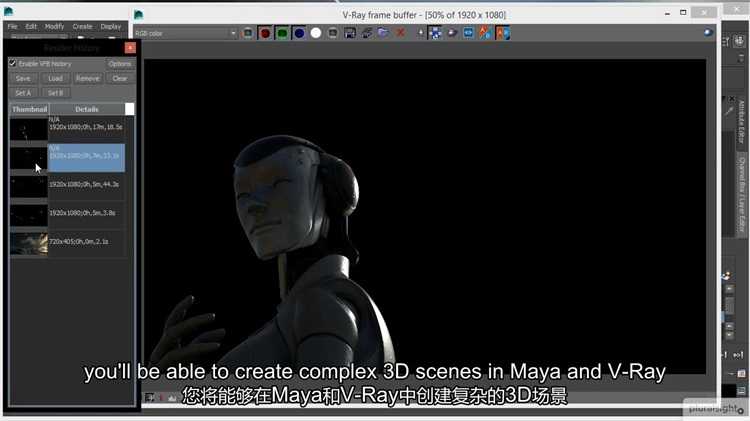750x421 pixels.
Task: Select the 5m 44.3s render entry
Action: pos(87,186)
